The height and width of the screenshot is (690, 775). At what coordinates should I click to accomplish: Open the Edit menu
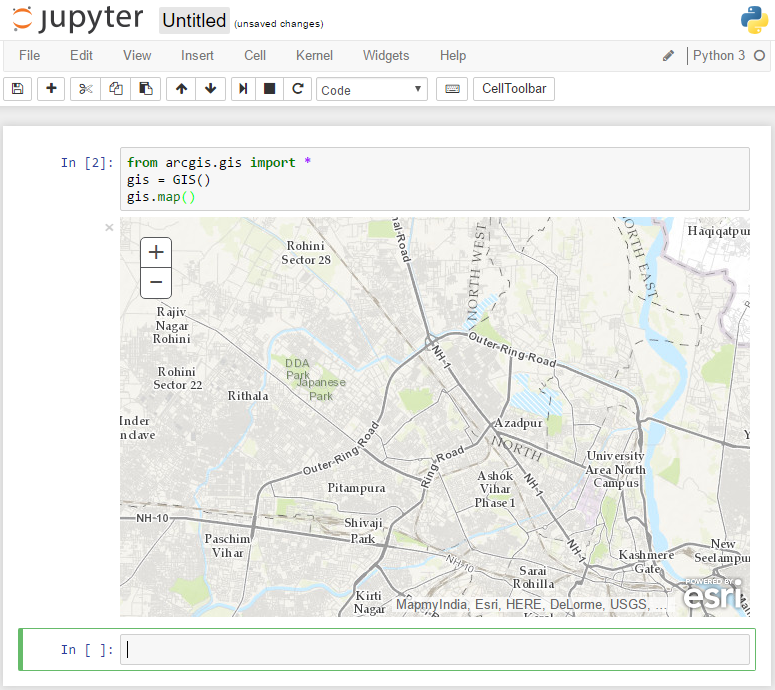(x=81, y=55)
